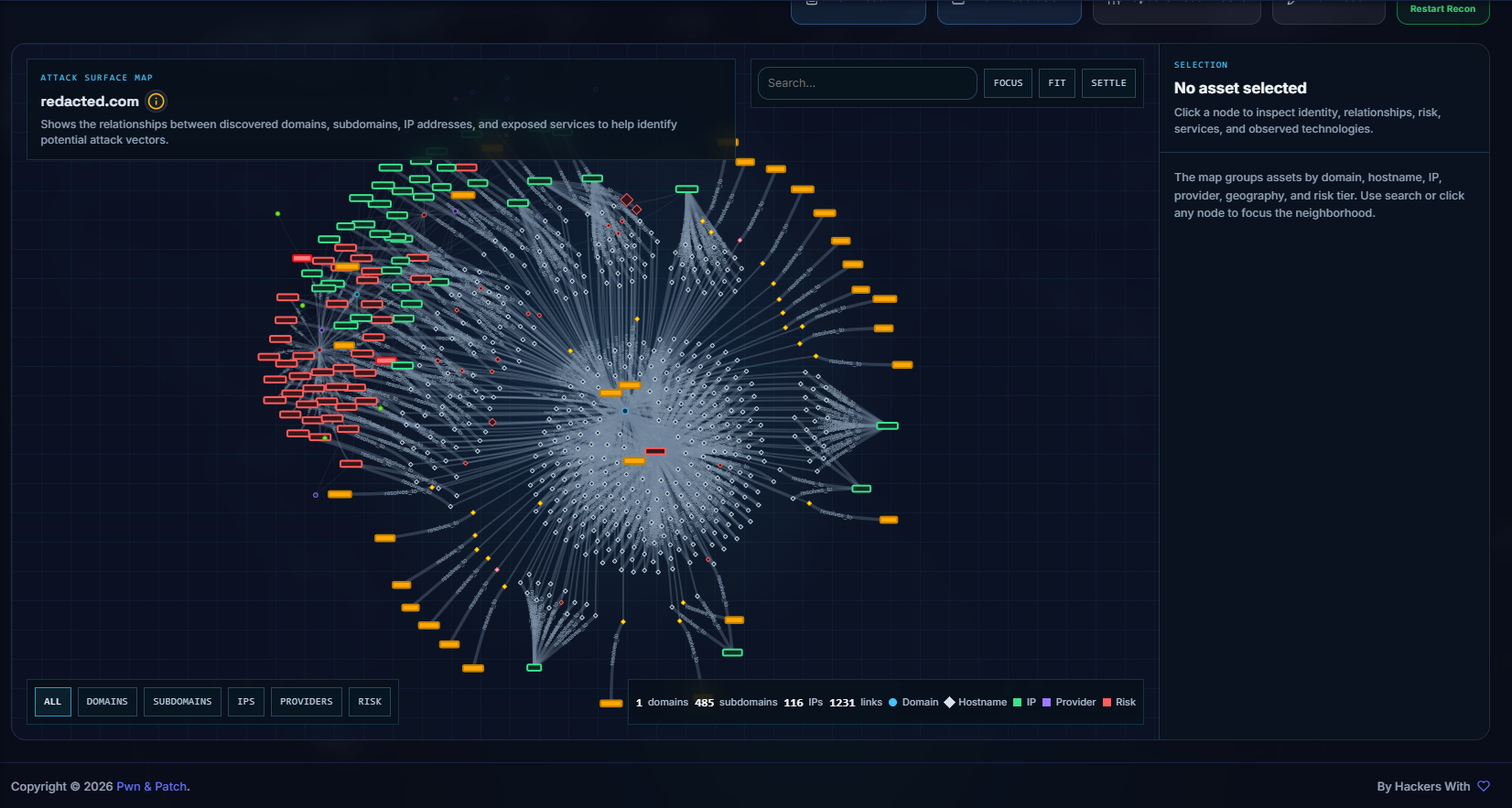Click the Domain legend swatch
The width and height of the screenshot is (1512, 808).
click(x=892, y=703)
